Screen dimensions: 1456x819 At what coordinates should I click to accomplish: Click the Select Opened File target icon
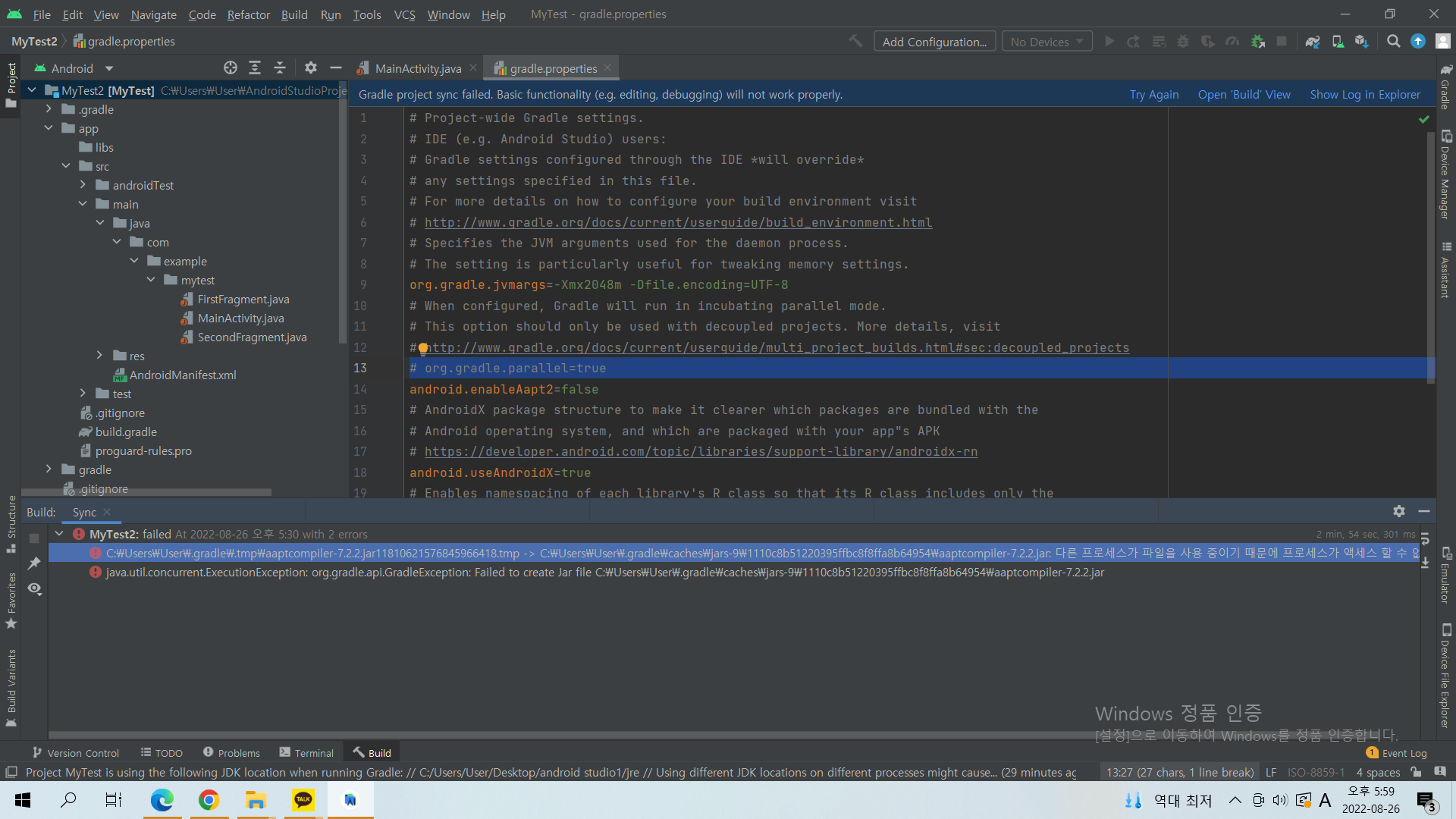point(231,68)
